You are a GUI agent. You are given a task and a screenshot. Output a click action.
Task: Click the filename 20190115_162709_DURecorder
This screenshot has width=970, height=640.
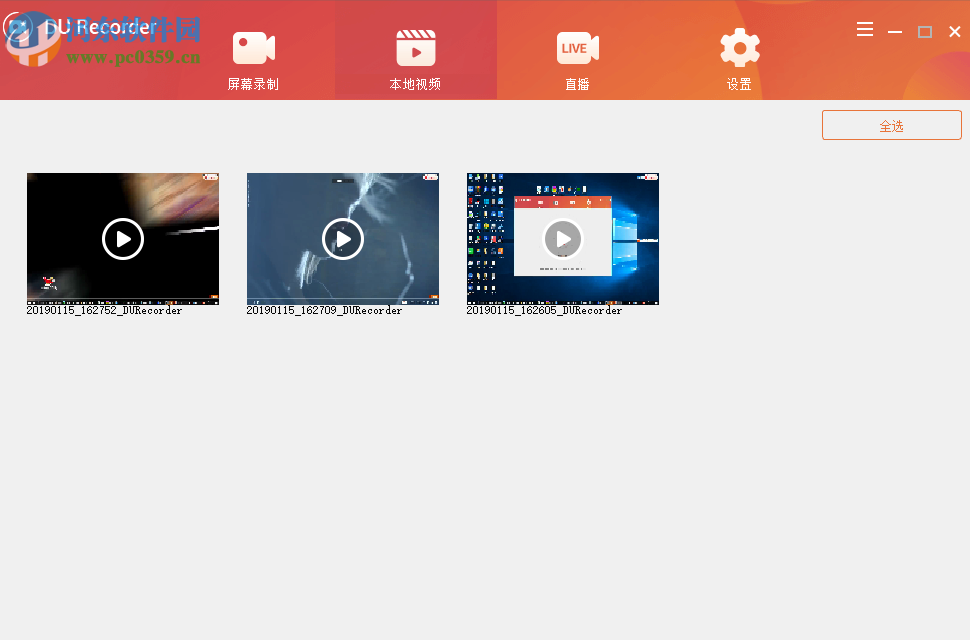tap(323, 310)
